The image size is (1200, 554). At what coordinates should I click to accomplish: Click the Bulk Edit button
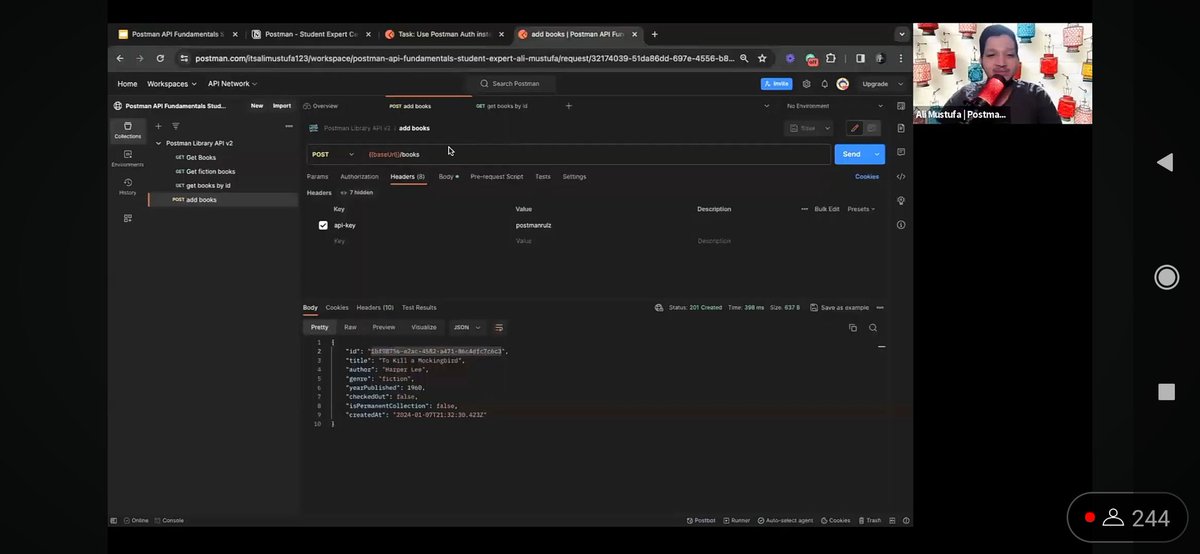point(827,209)
